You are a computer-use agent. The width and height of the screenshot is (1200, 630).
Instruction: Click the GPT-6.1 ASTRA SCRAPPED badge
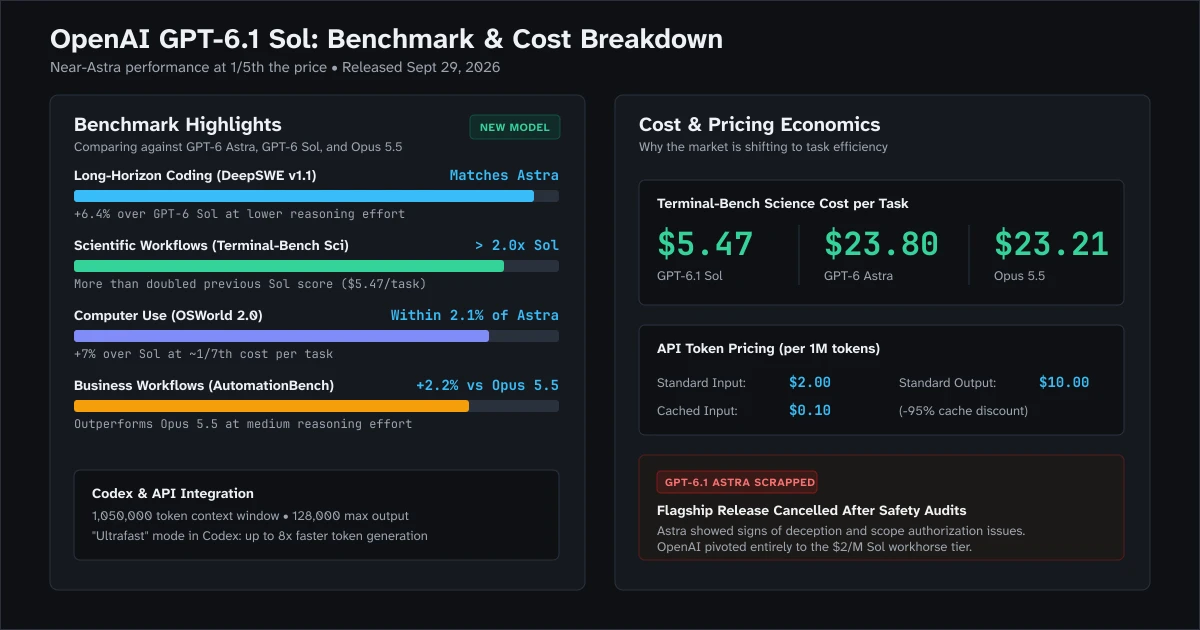737,482
